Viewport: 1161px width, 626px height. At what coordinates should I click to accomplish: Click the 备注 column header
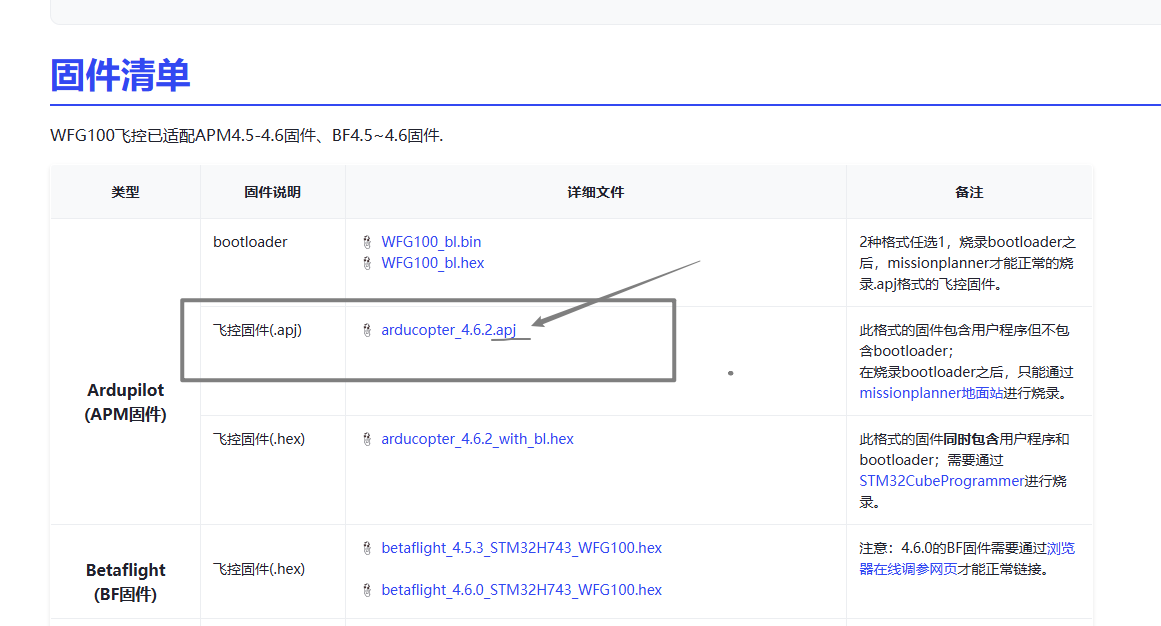pos(968,192)
